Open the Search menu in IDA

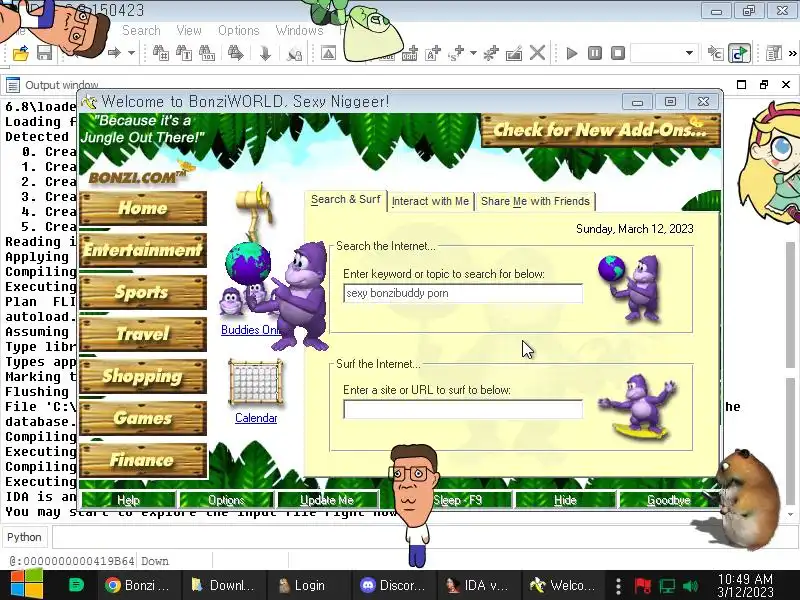pos(141,31)
